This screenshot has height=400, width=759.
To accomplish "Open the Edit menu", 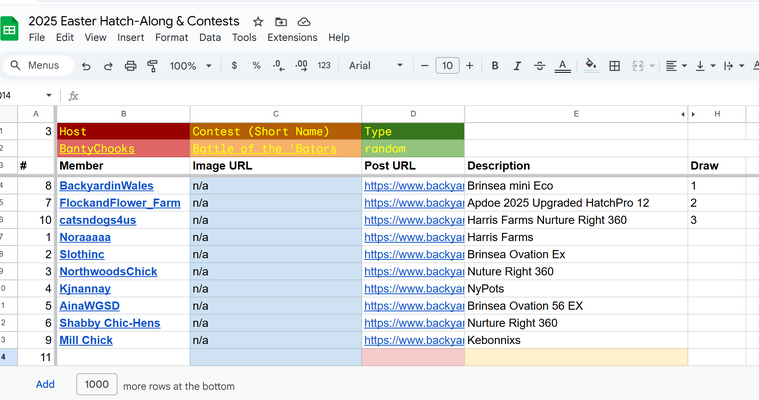I will (x=64, y=37).
